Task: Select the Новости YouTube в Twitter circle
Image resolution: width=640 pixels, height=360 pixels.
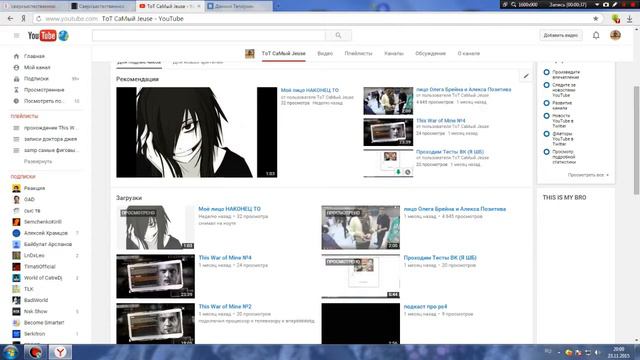Action: (x=547, y=116)
